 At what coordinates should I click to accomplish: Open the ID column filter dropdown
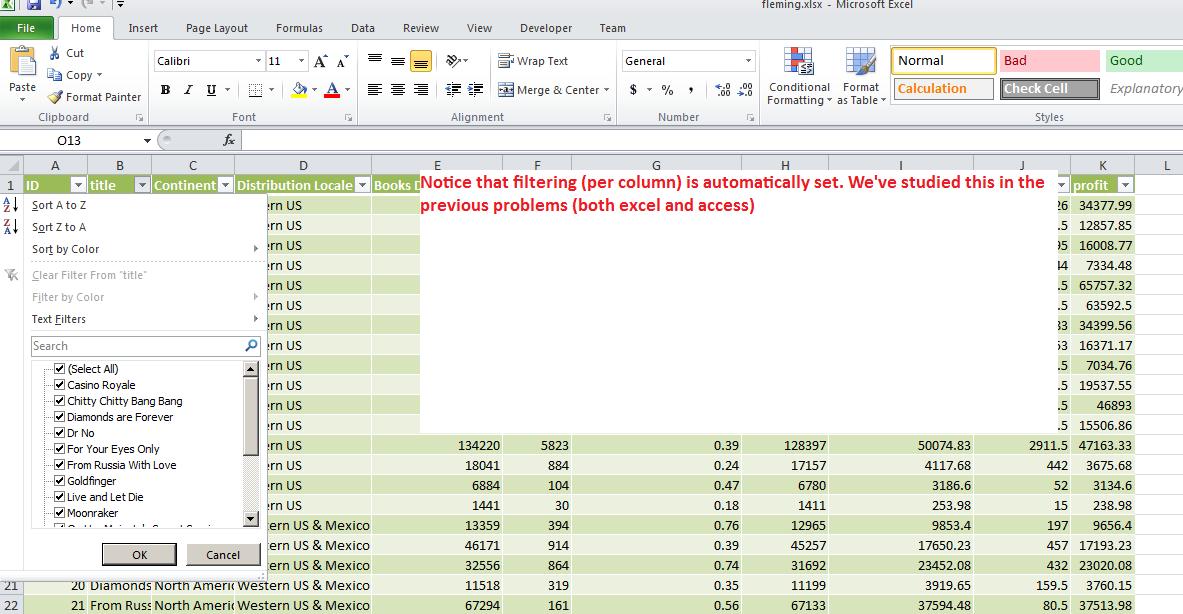pos(78,185)
